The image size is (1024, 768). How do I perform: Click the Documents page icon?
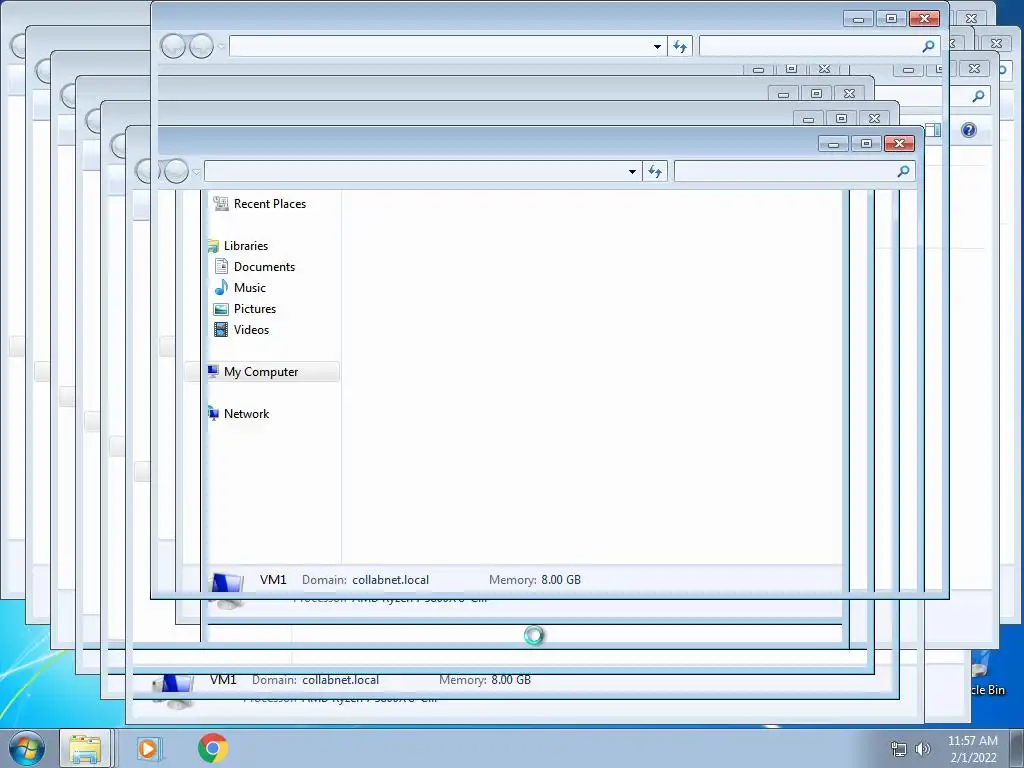coord(221,266)
